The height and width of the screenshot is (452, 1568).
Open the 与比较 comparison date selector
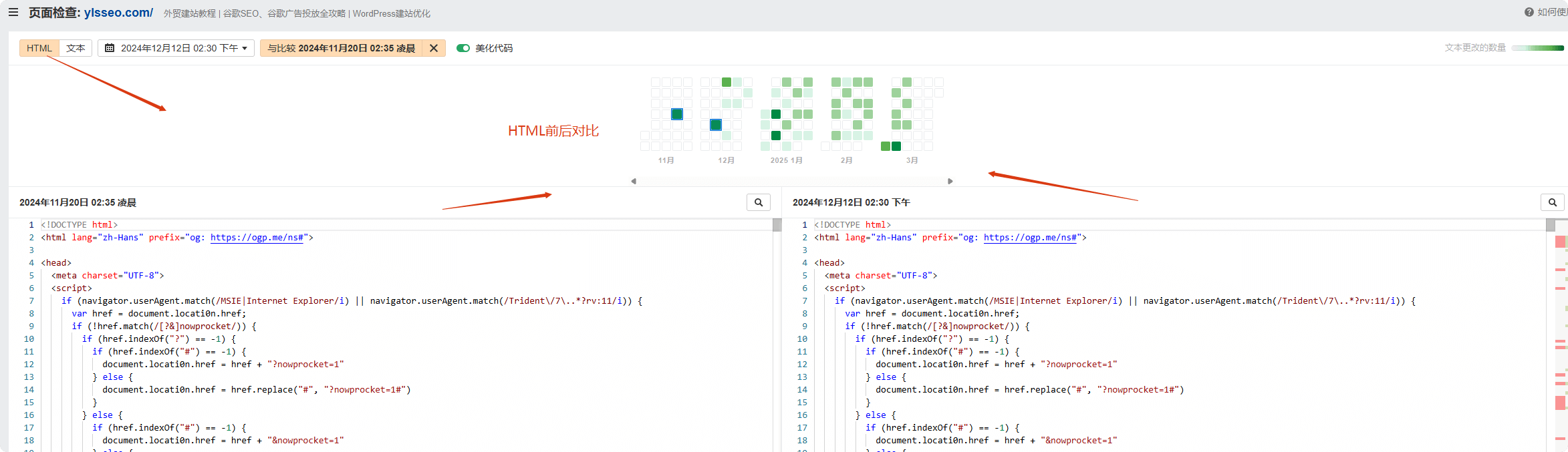341,48
